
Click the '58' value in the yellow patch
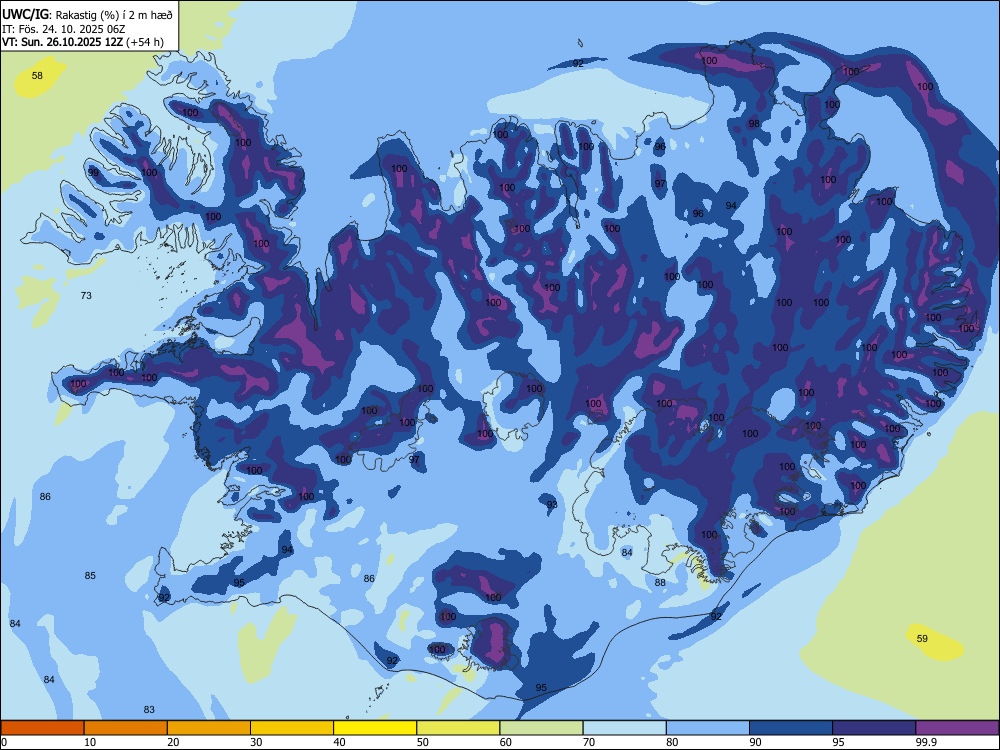(x=38, y=75)
